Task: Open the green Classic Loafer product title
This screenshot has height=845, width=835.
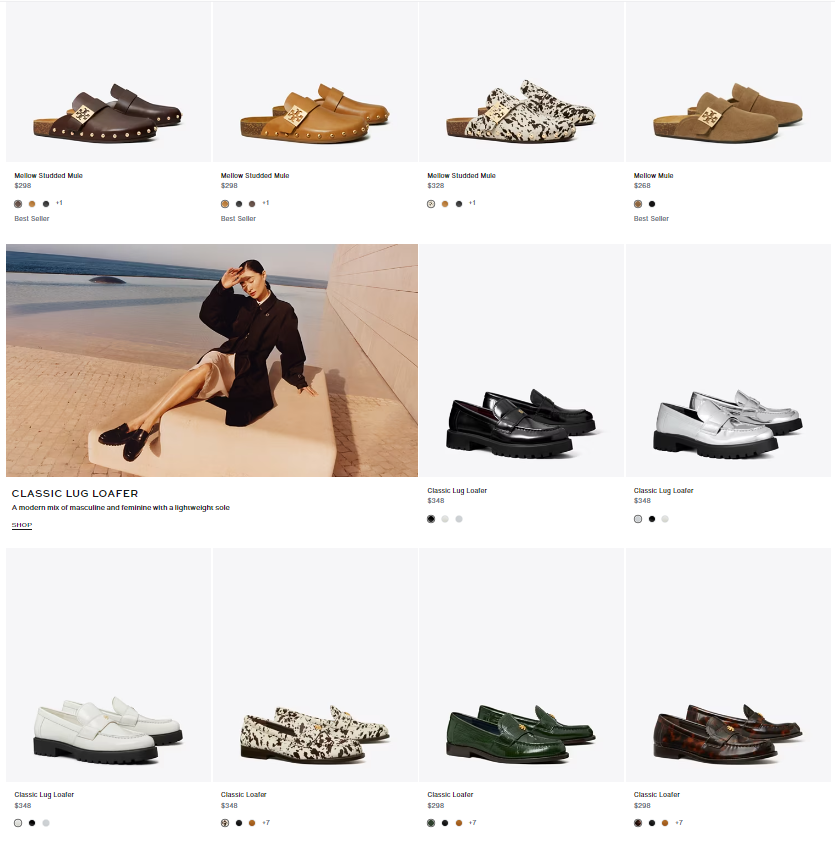Action: point(450,794)
